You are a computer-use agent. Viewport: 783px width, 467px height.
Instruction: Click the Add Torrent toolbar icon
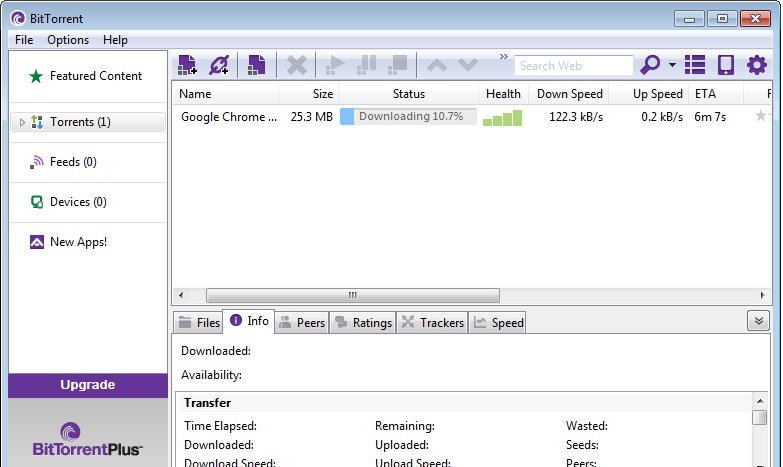(x=187, y=66)
